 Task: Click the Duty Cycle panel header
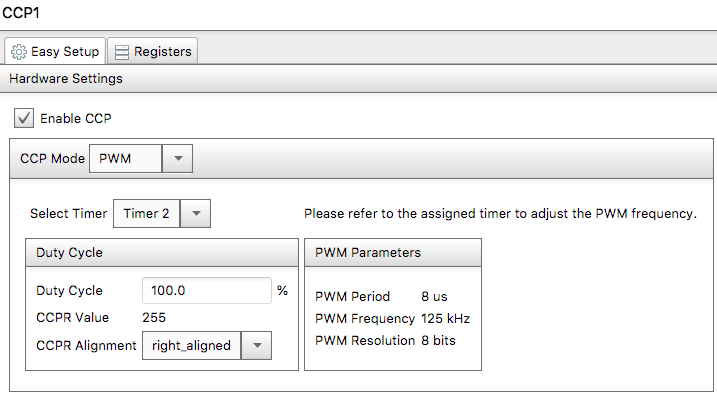[x=162, y=253]
